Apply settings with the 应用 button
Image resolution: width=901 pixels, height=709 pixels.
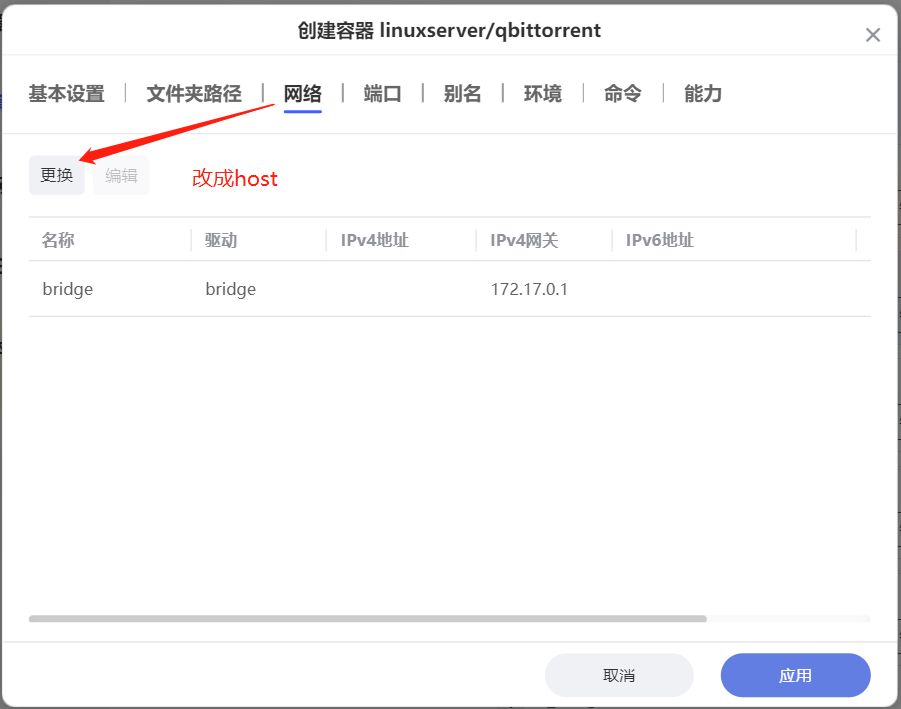795,675
